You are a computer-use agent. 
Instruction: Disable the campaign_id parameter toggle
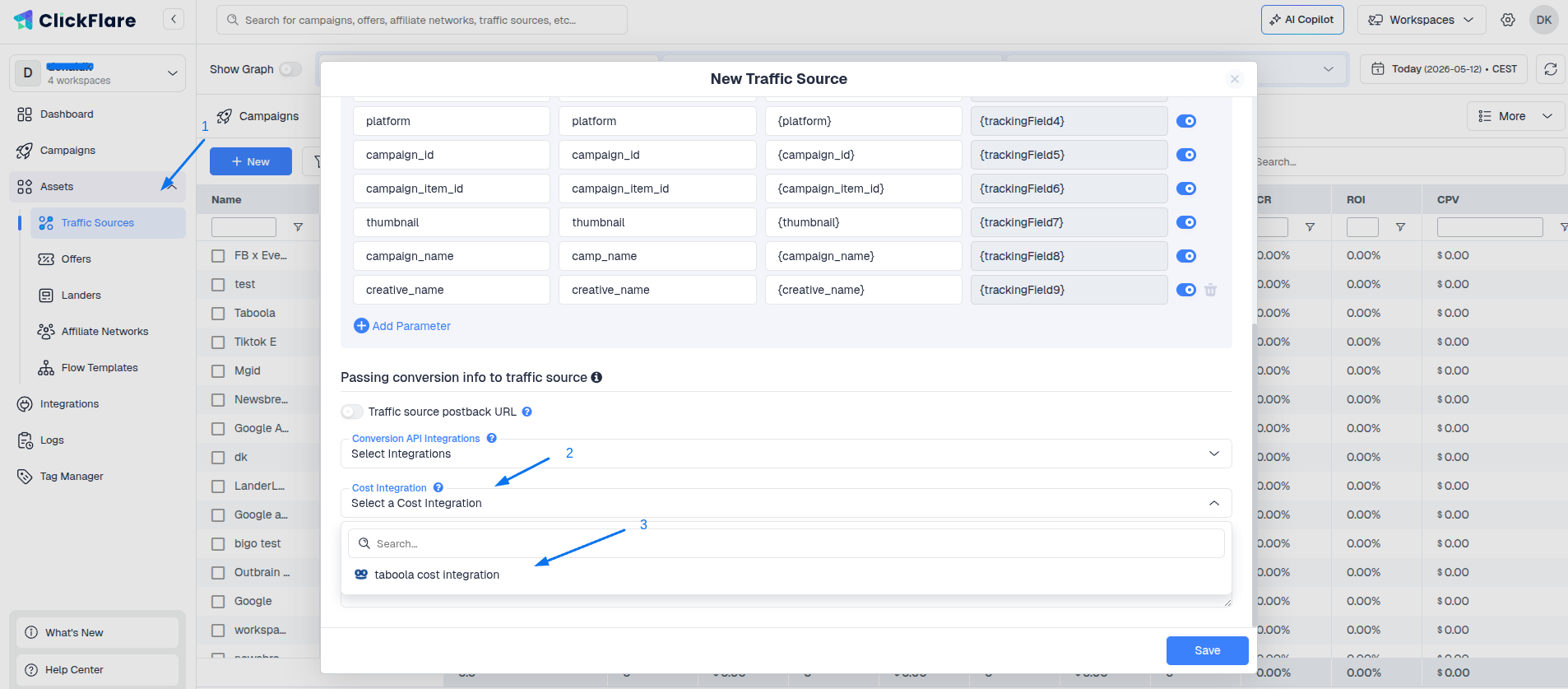tap(1186, 155)
